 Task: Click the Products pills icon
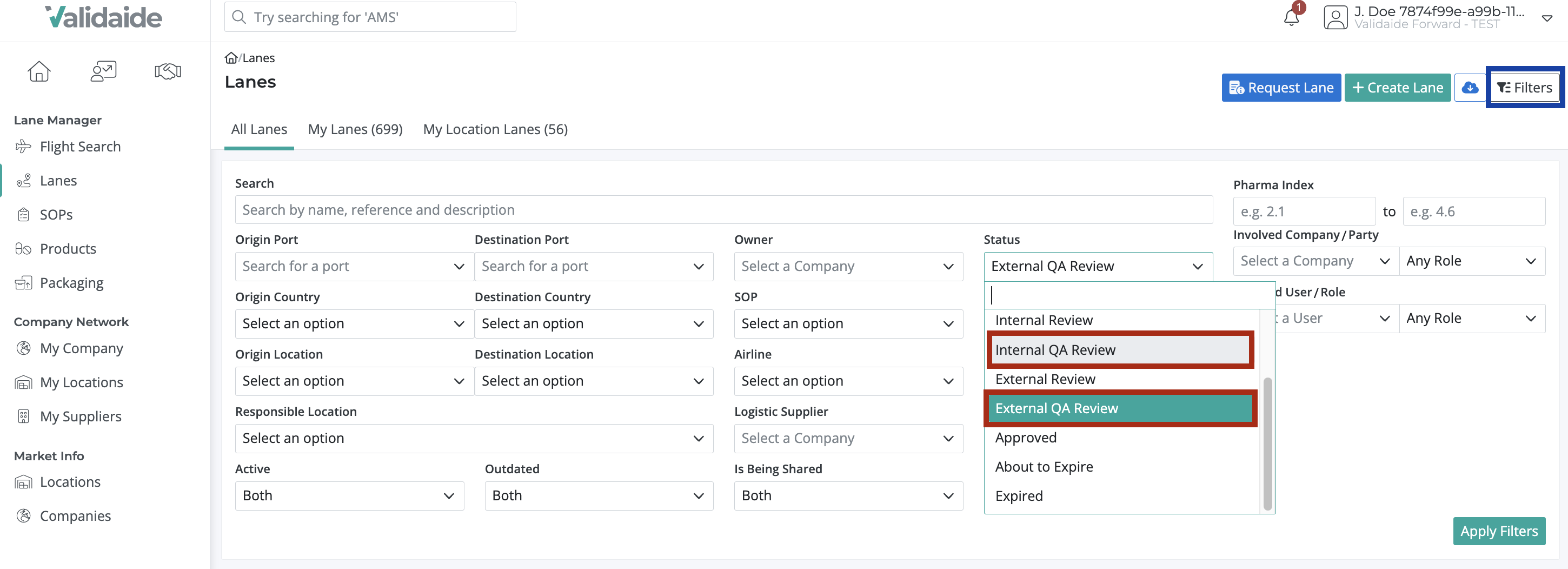click(23, 249)
